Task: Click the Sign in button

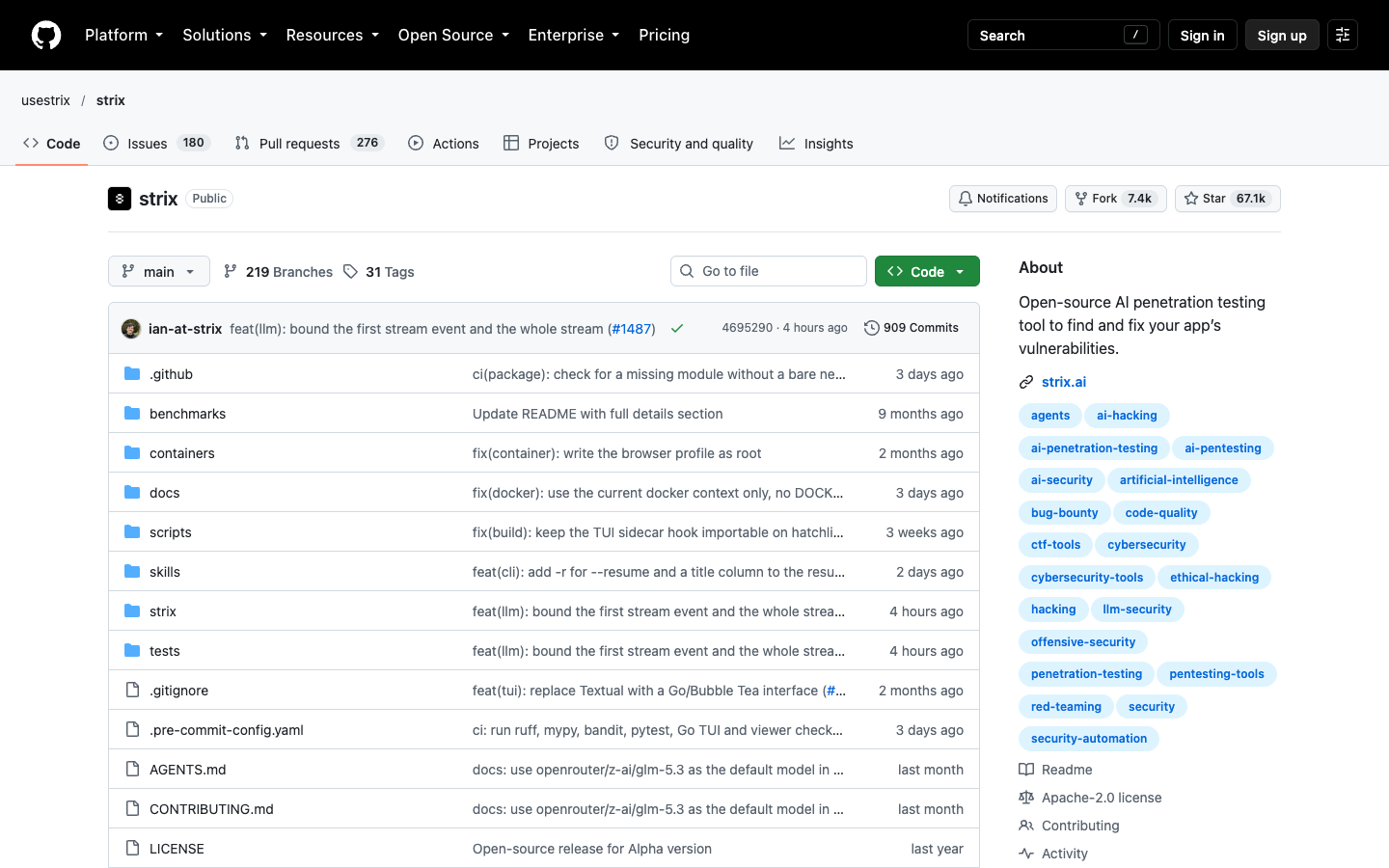Action: coord(1202,35)
